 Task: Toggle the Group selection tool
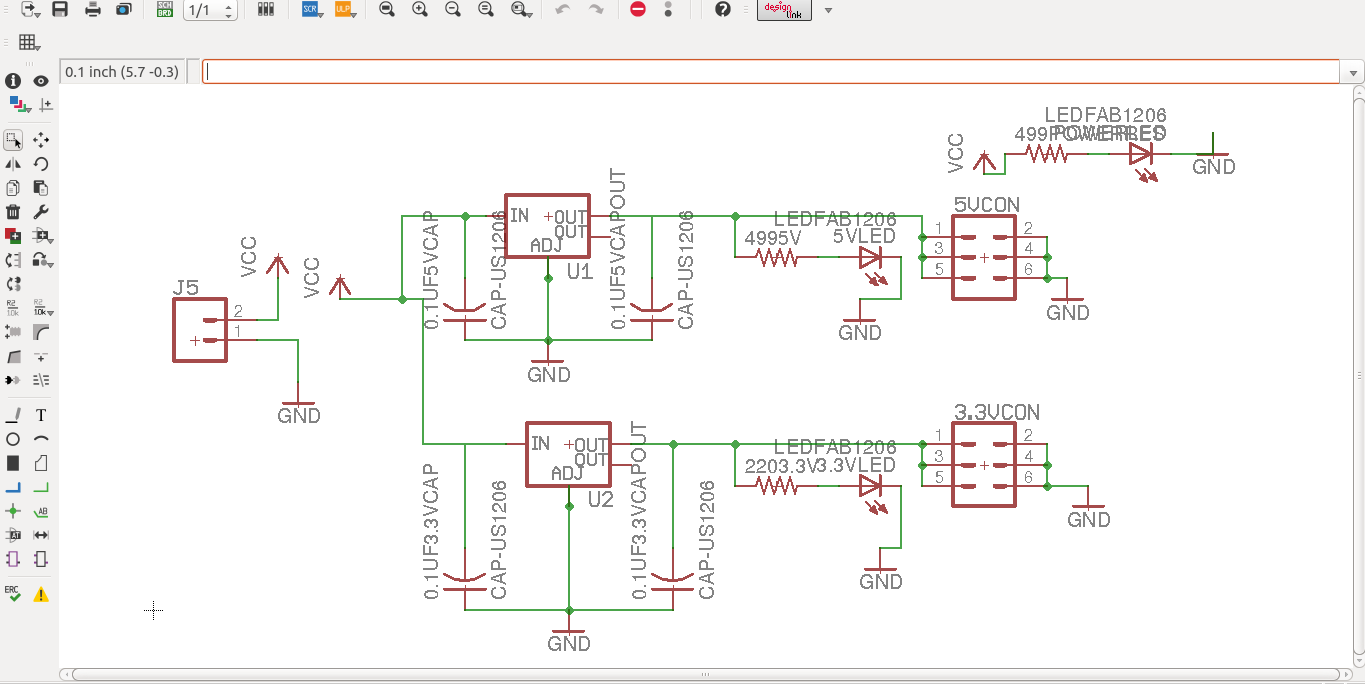[13, 140]
